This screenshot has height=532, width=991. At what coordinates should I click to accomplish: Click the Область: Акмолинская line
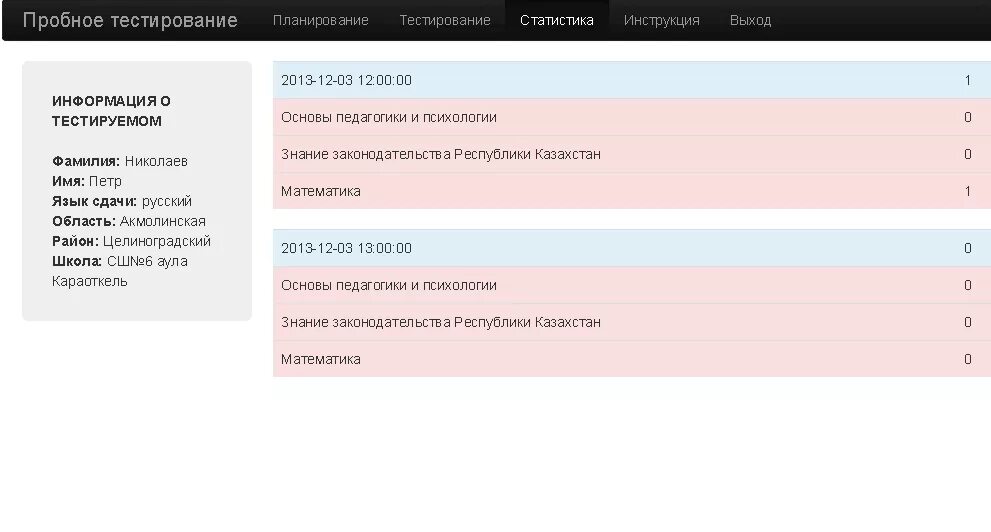pyautogui.click(x=128, y=221)
